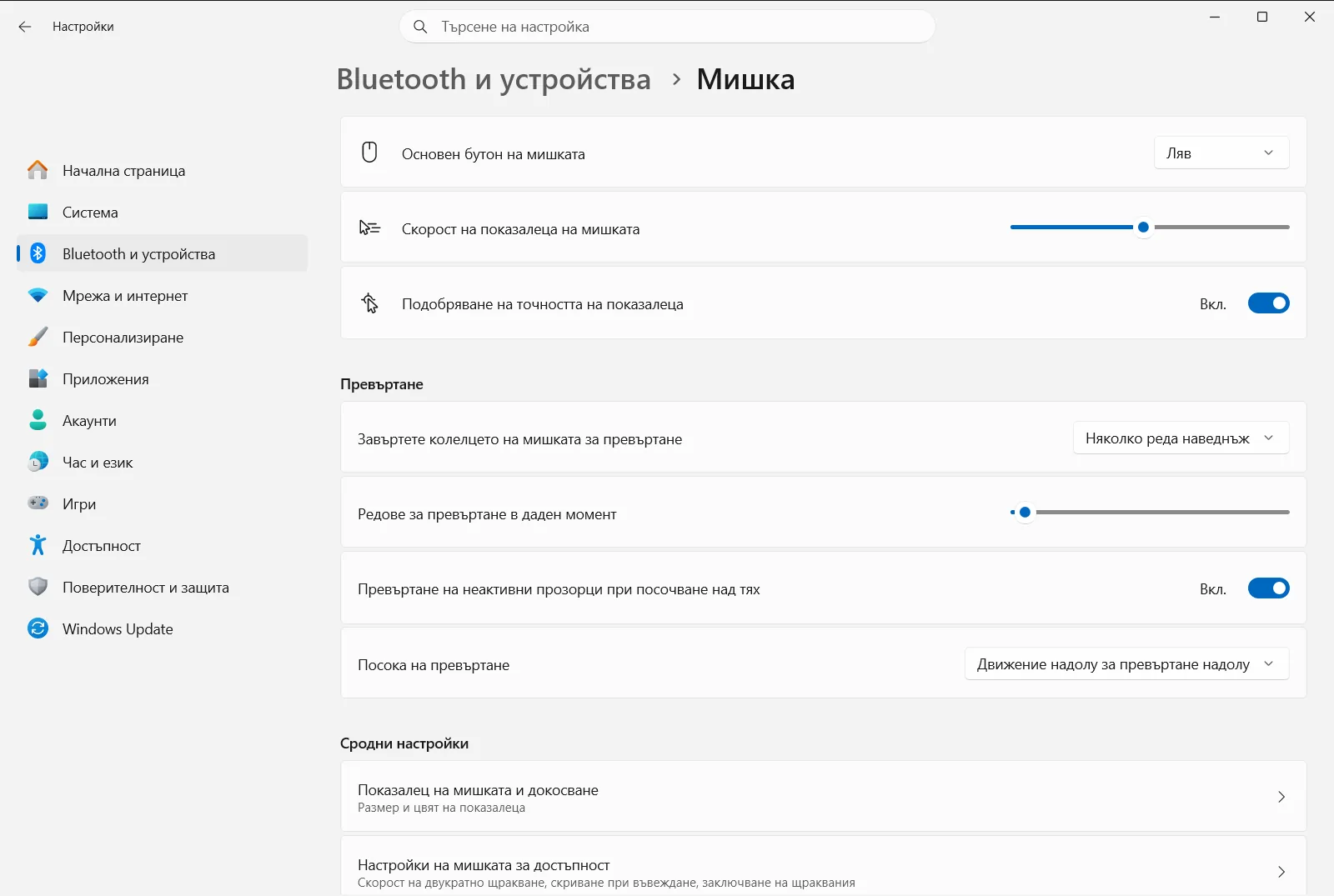Open Показалец на мишката и докосване
Image resolution: width=1334 pixels, height=896 pixels.
point(823,797)
